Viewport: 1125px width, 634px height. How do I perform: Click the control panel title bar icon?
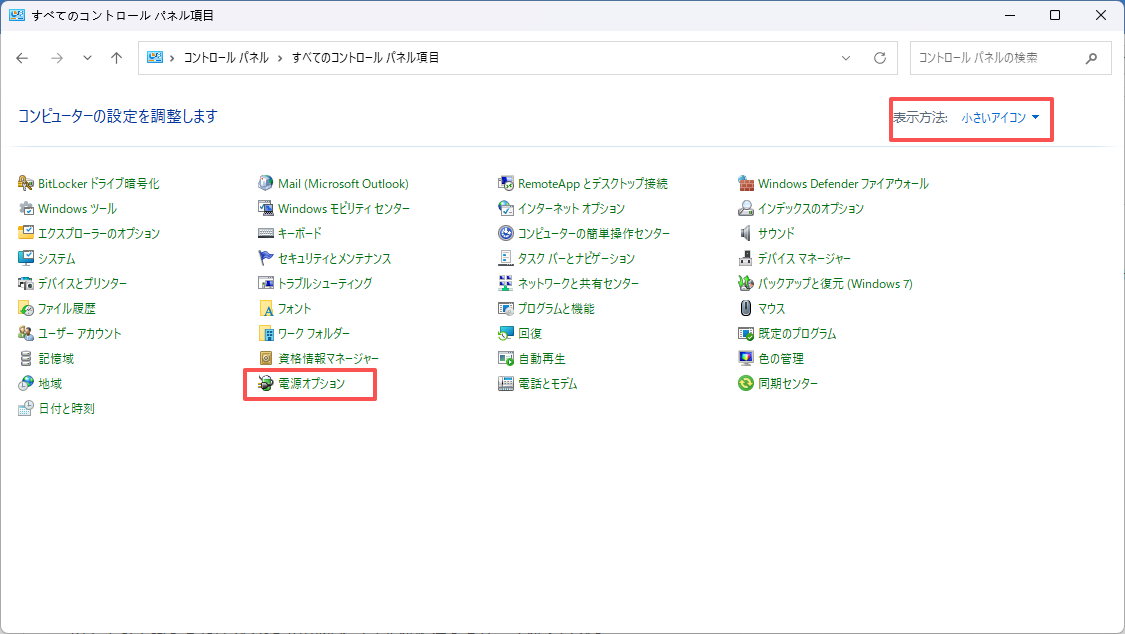click(x=17, y=15)
